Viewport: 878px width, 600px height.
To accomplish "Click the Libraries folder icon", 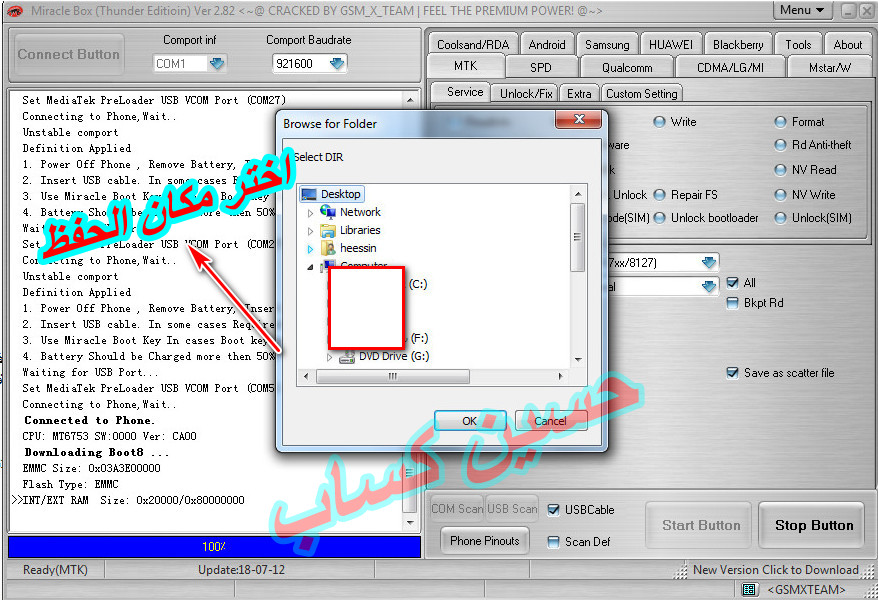I will point(328,230).
